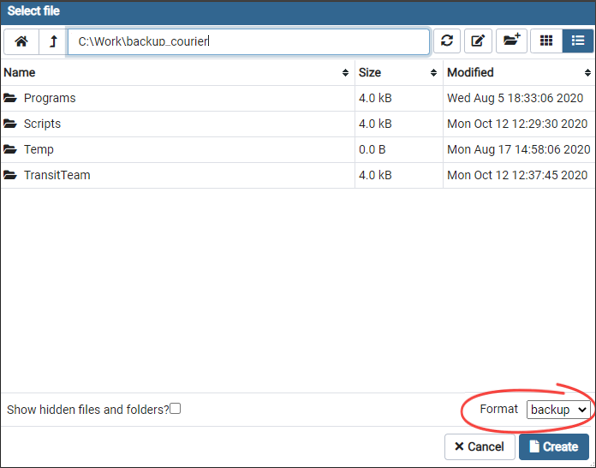
Task: Select the Temp folder row
Action: (297, 149)
